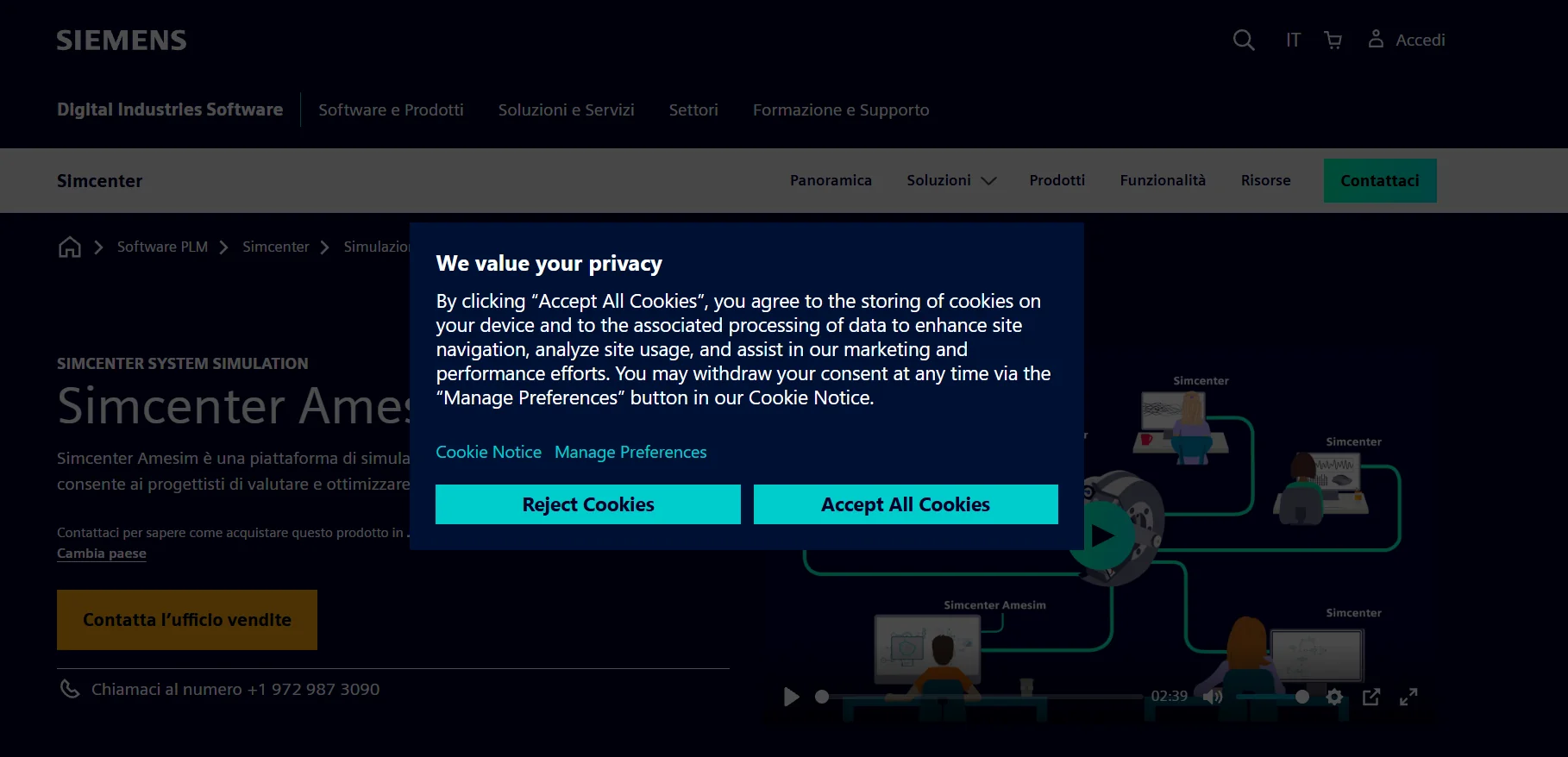1568x757 pixels.
Task: Open video in pop-out window icon
Action: (x=1370, y=697)
